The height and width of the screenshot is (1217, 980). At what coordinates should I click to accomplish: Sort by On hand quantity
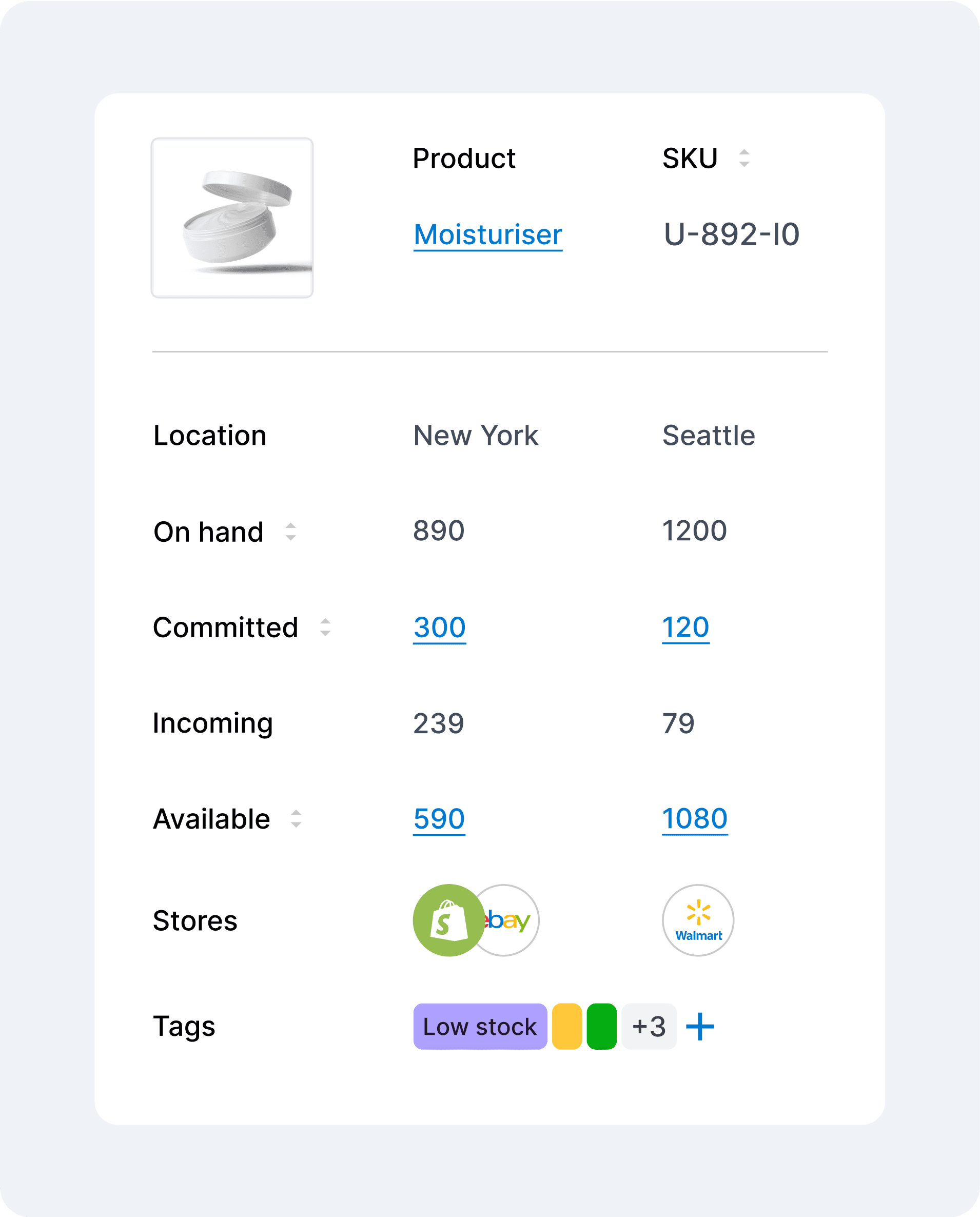coord(290,532)
